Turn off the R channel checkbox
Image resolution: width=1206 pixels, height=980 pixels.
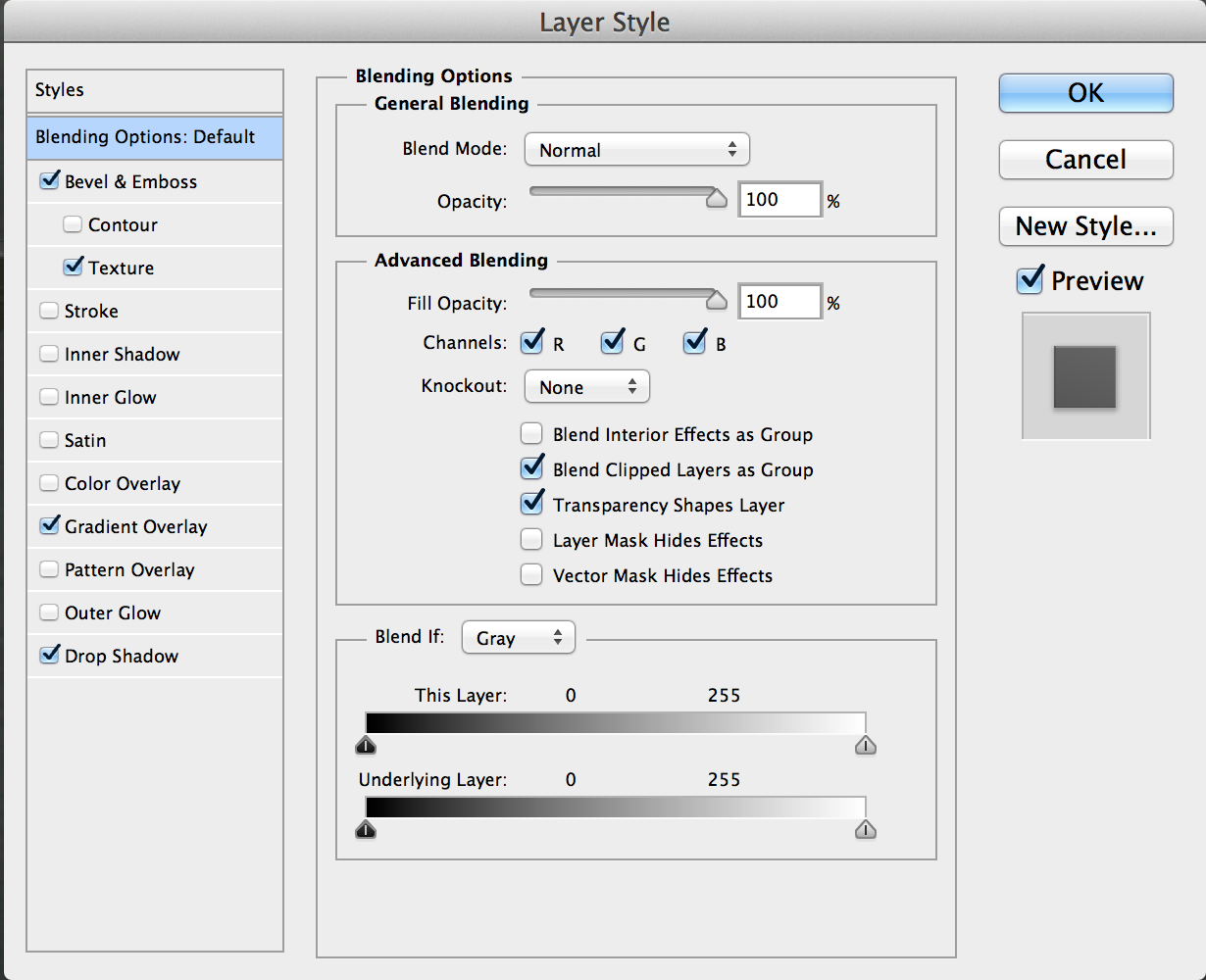[x=532, y=343]
